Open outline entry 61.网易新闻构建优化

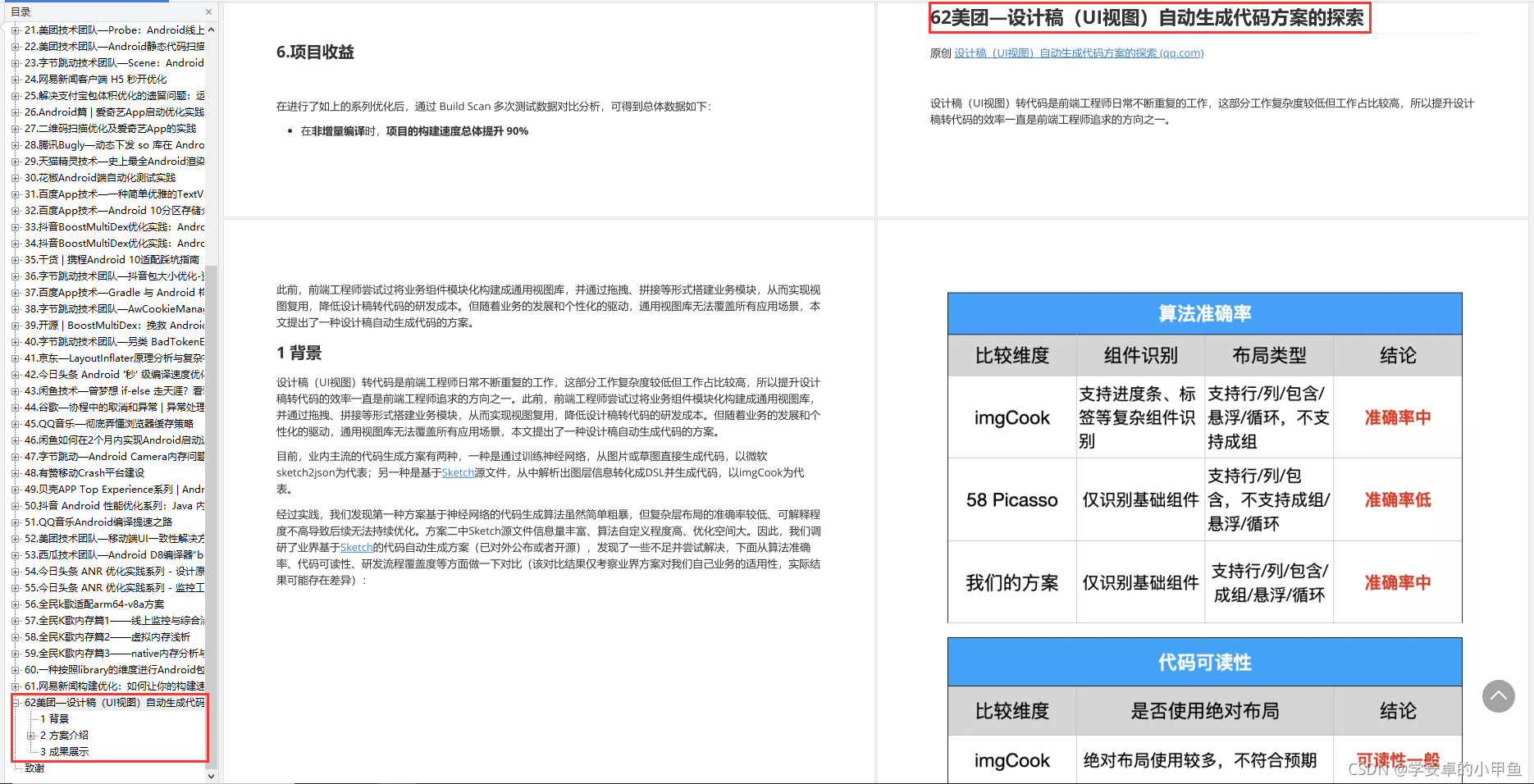[x=114, y=686]
